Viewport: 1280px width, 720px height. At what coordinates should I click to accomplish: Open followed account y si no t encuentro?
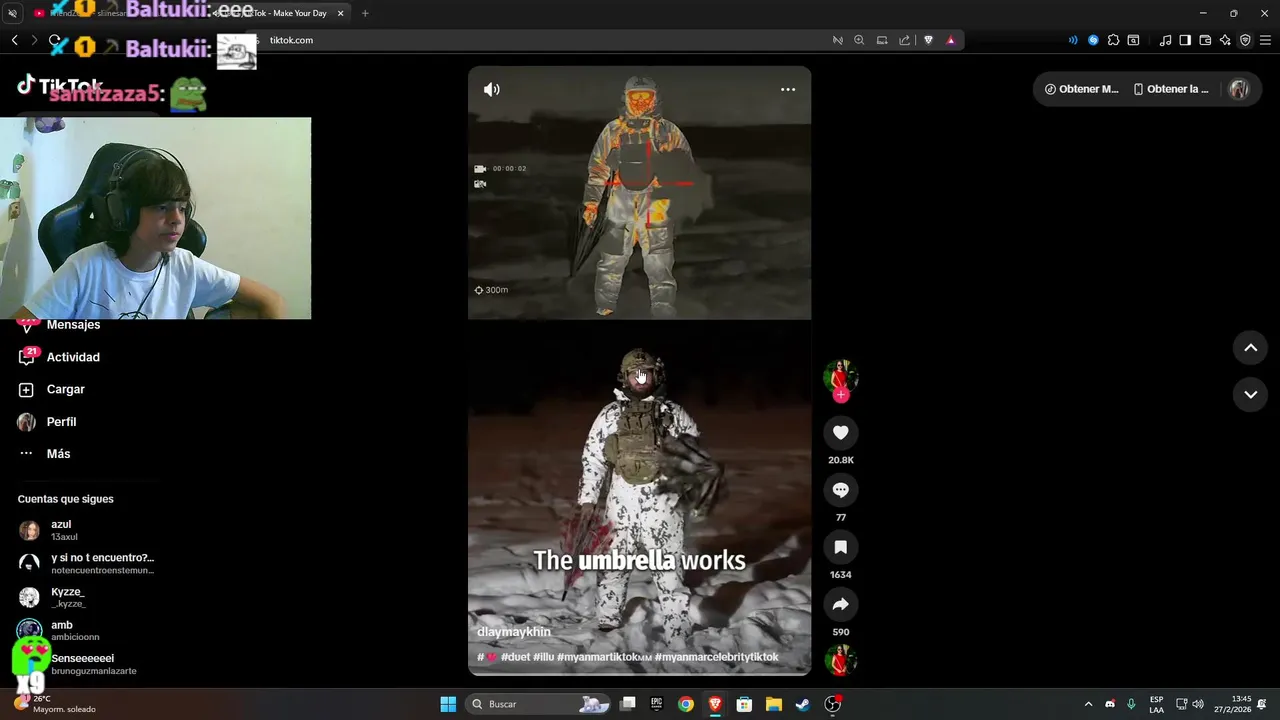click(86, 563)
